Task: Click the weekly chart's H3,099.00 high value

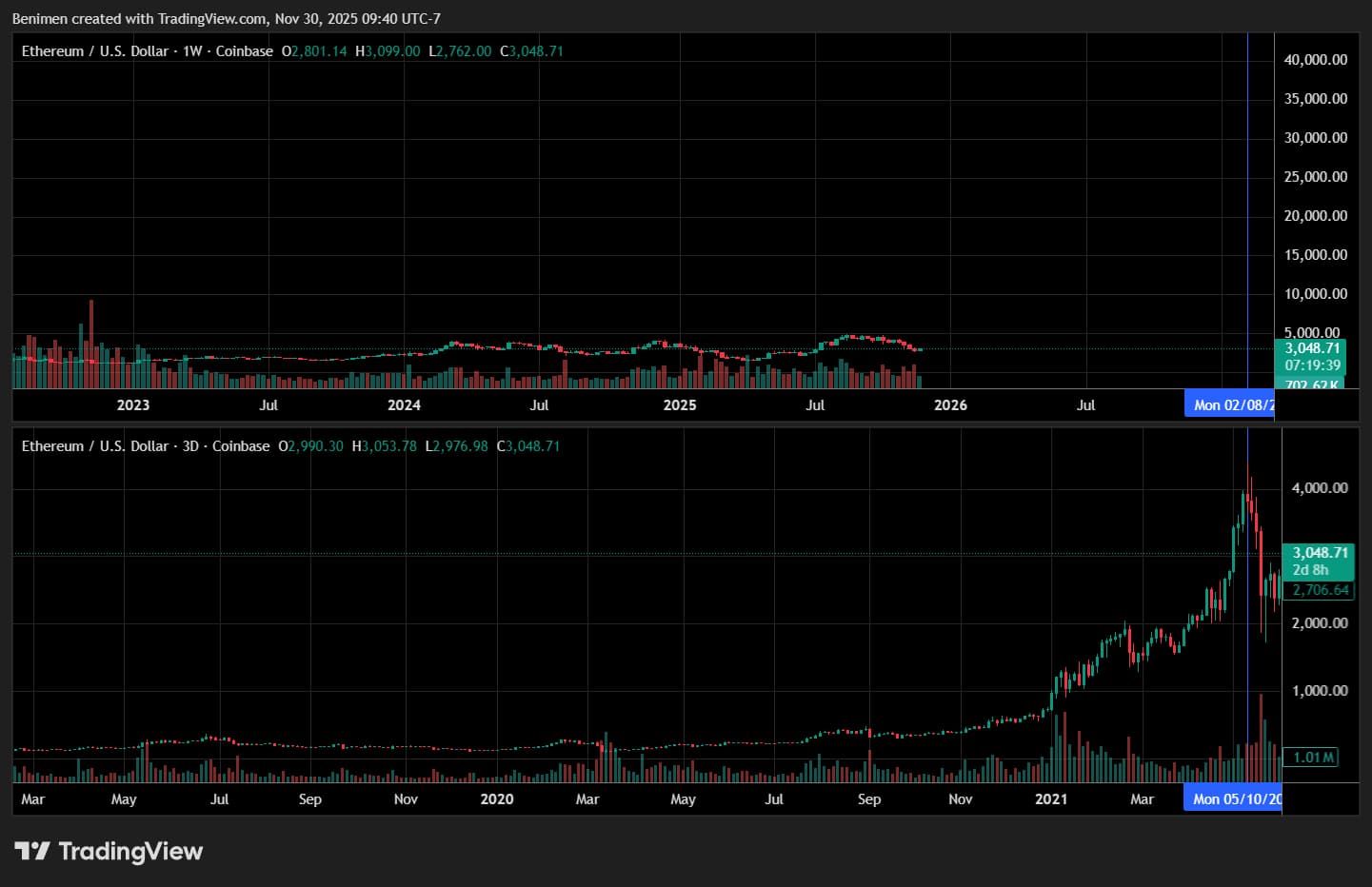Action: click(388, 51)
